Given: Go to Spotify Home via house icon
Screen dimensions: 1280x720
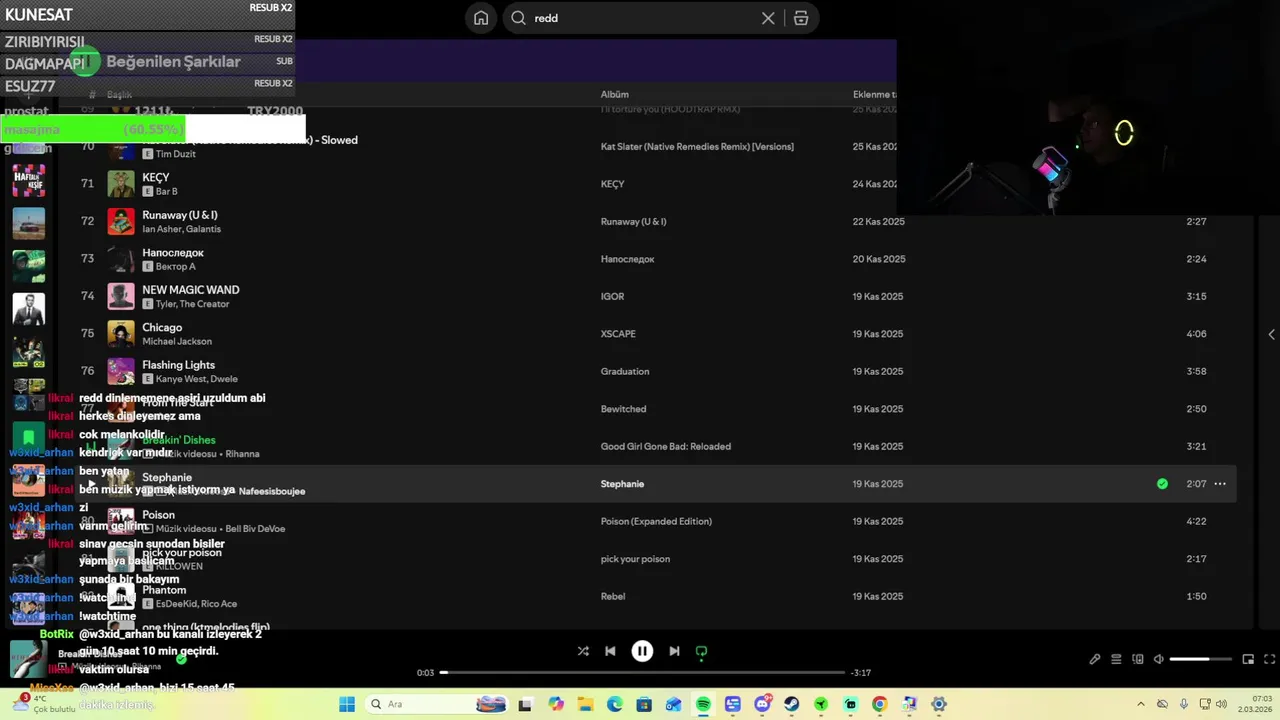Looking at the screenshot, I should pos(481,18).
